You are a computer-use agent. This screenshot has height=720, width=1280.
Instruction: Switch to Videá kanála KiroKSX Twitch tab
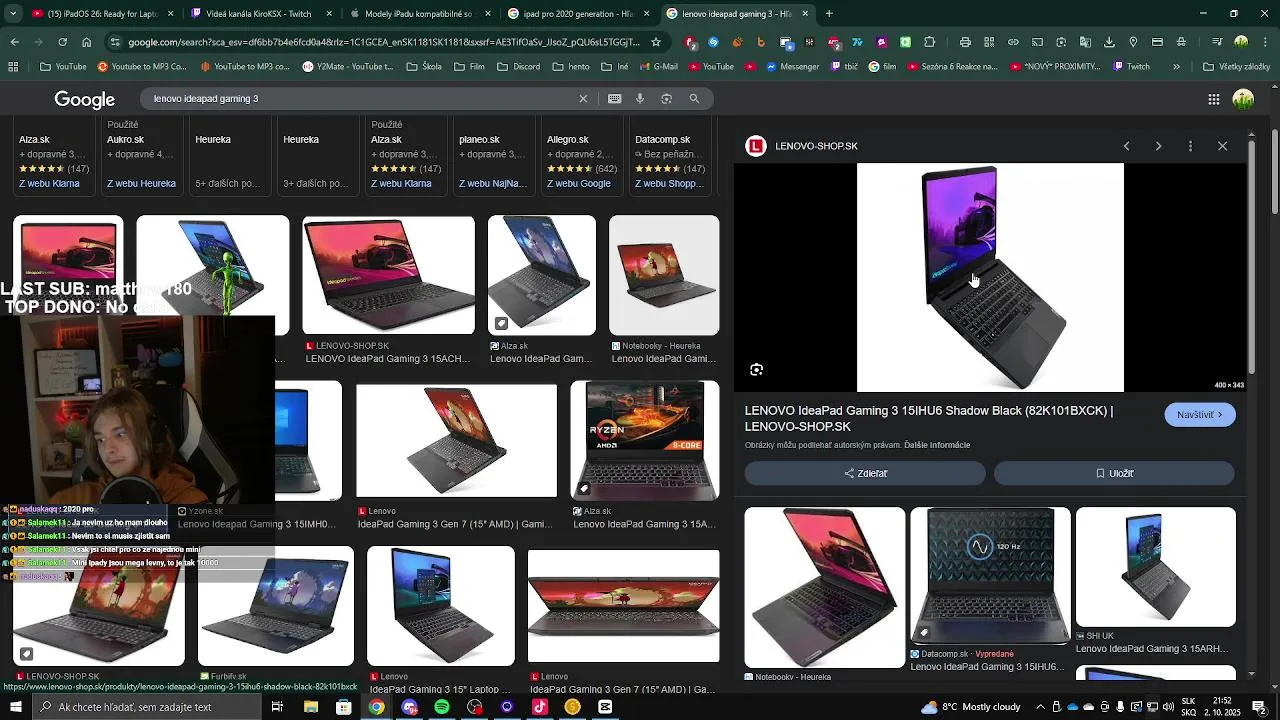(260, 14)
